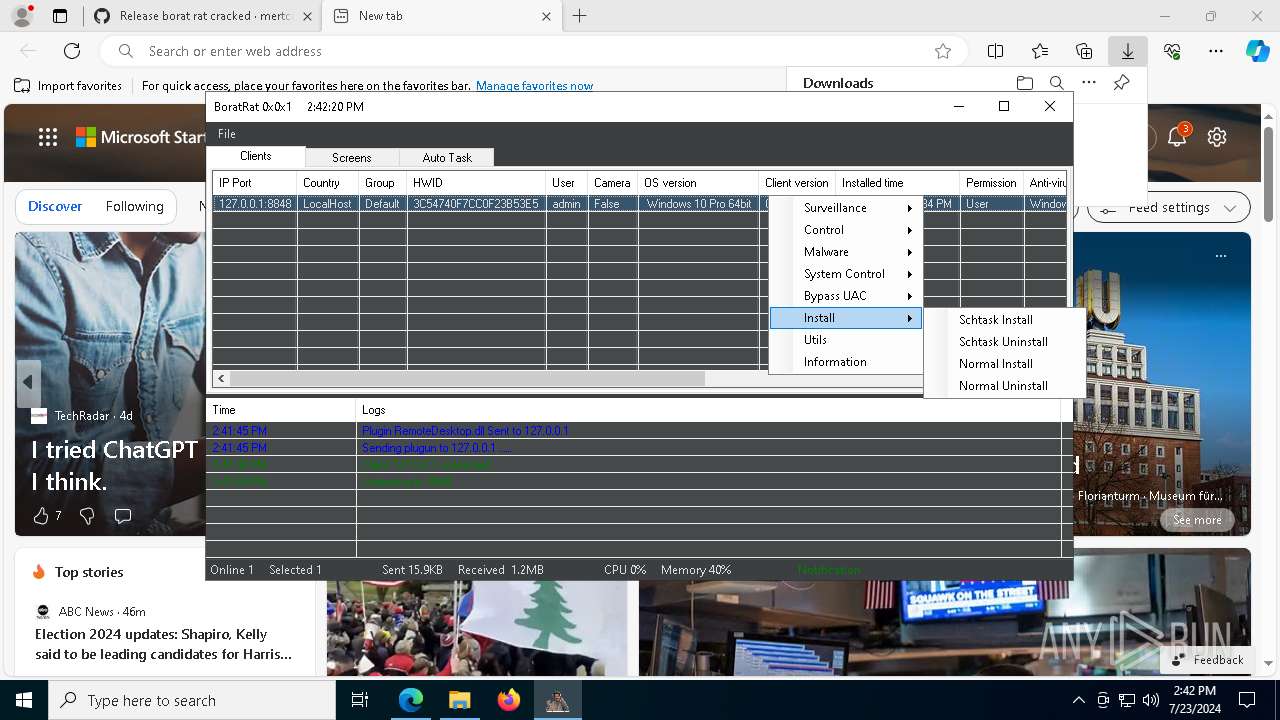Open Edge split screen icon
Image resolution: width=1280 pixels, height=720 pixels.
[995, 51]
